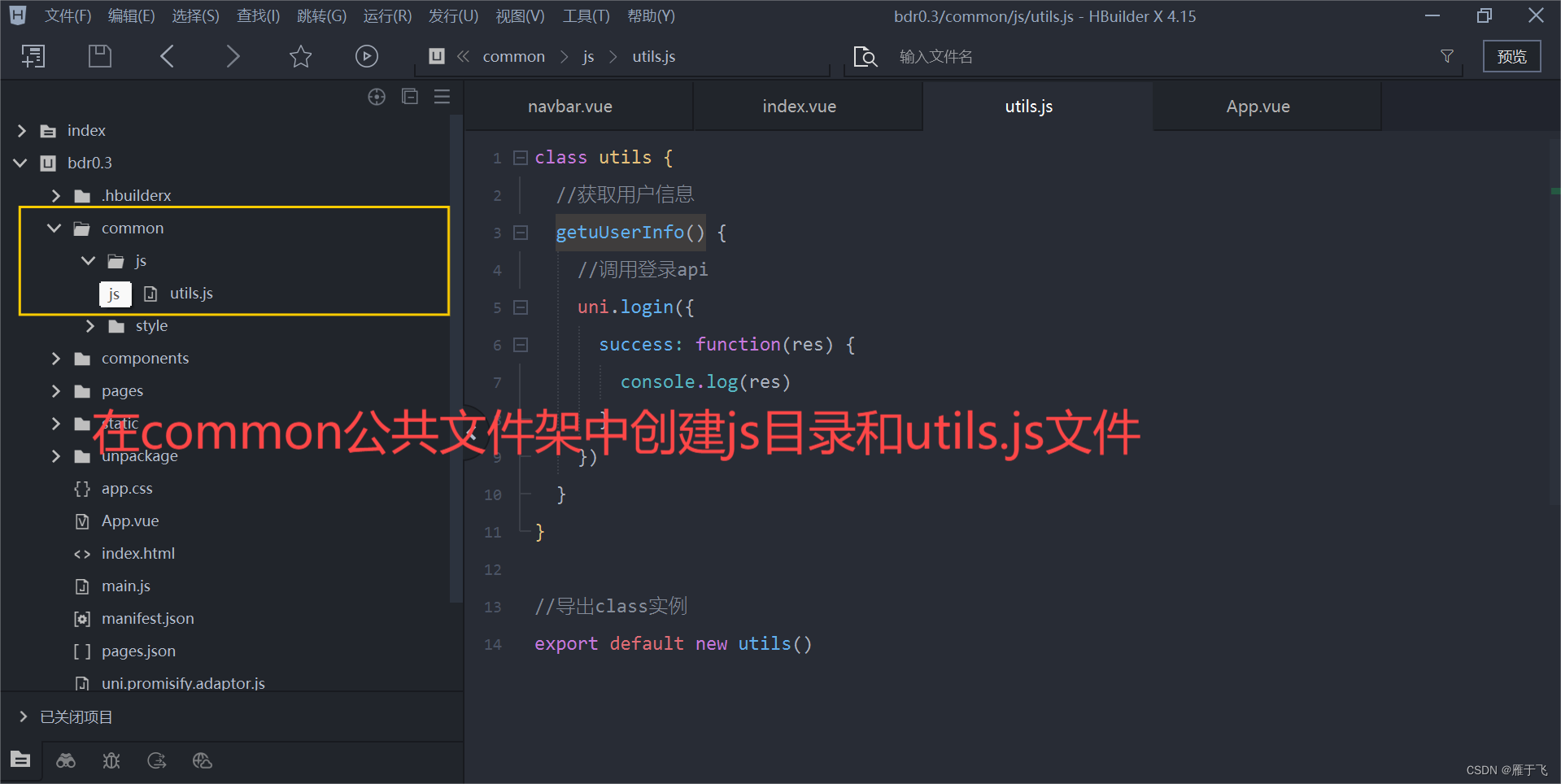
Task: Click the bug debug icon in bottom bar
Action: [111, 760]
